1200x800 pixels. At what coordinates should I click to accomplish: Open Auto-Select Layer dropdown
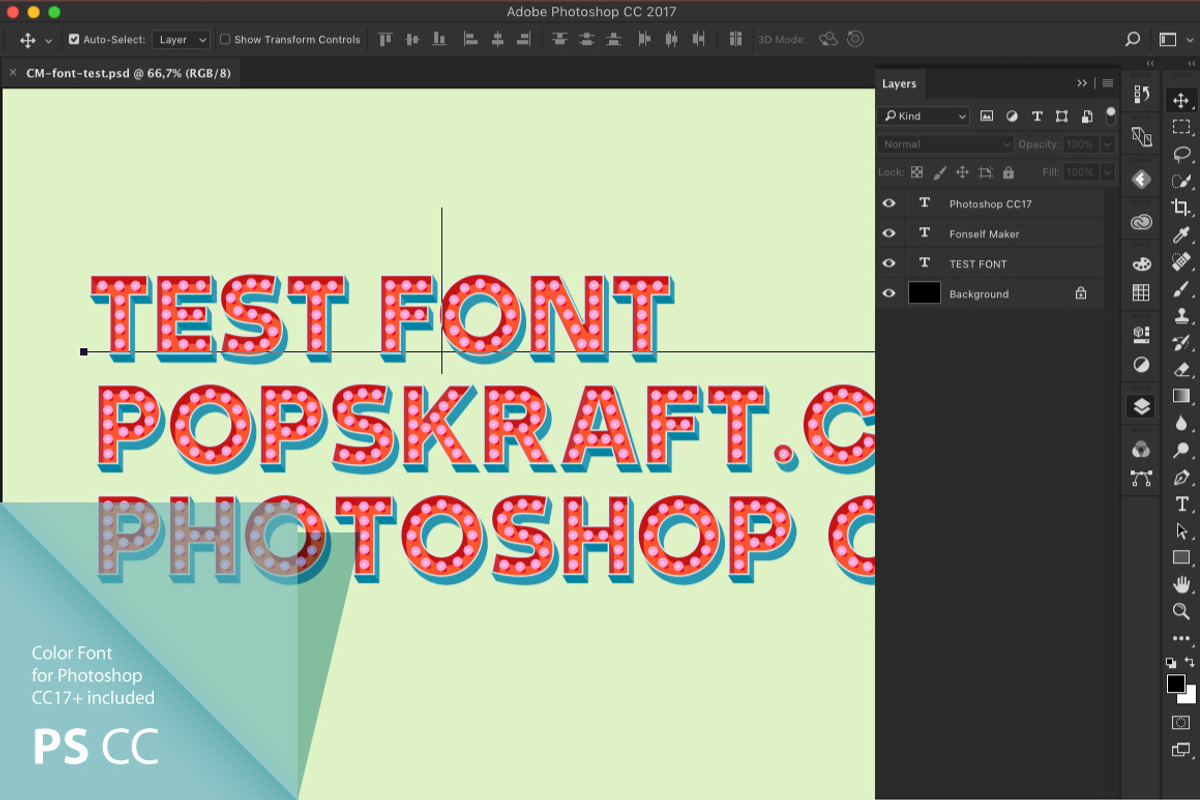pos(181,40)
